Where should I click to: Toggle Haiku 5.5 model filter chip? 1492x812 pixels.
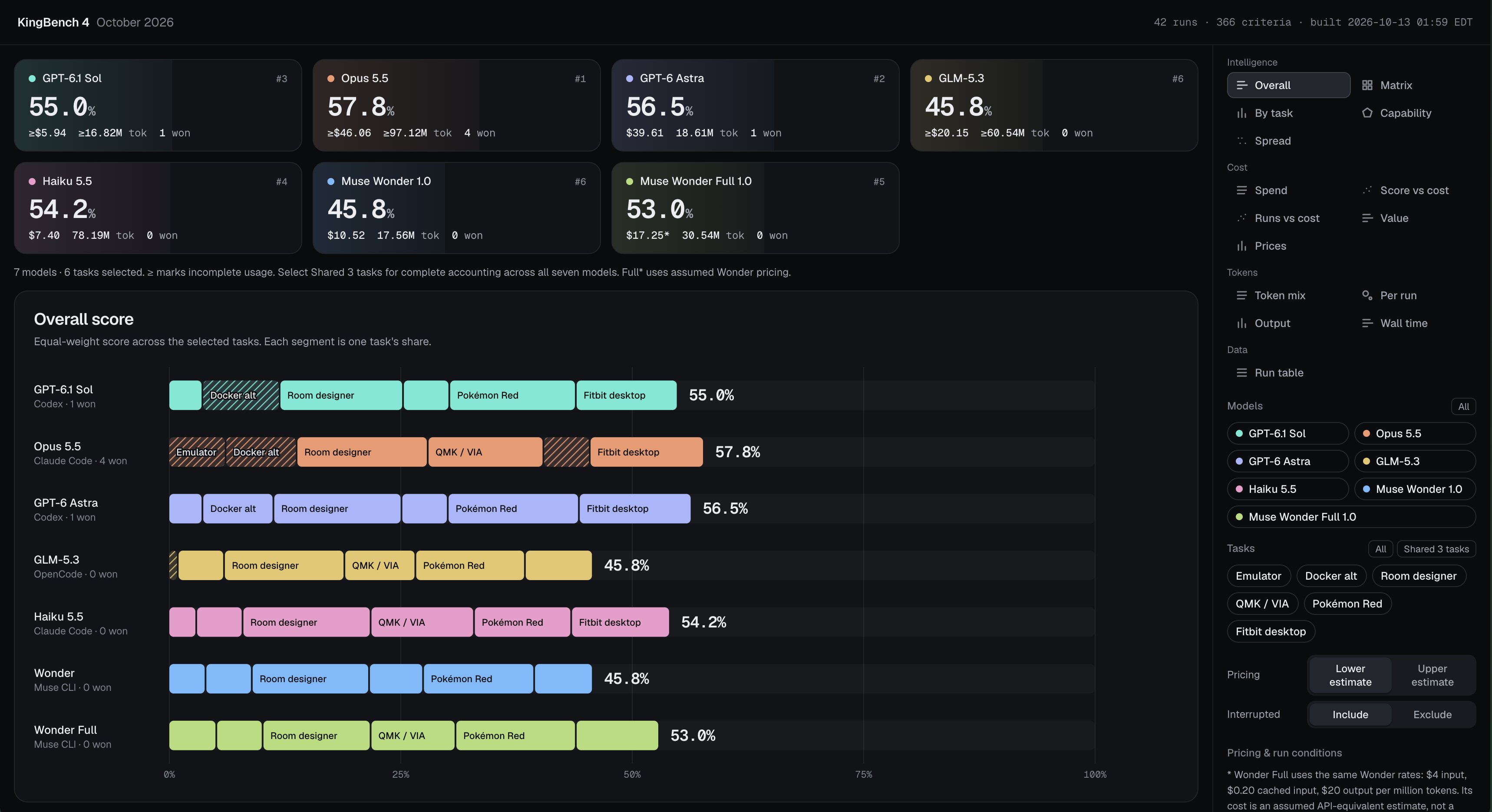click(x=1287, y=489)
